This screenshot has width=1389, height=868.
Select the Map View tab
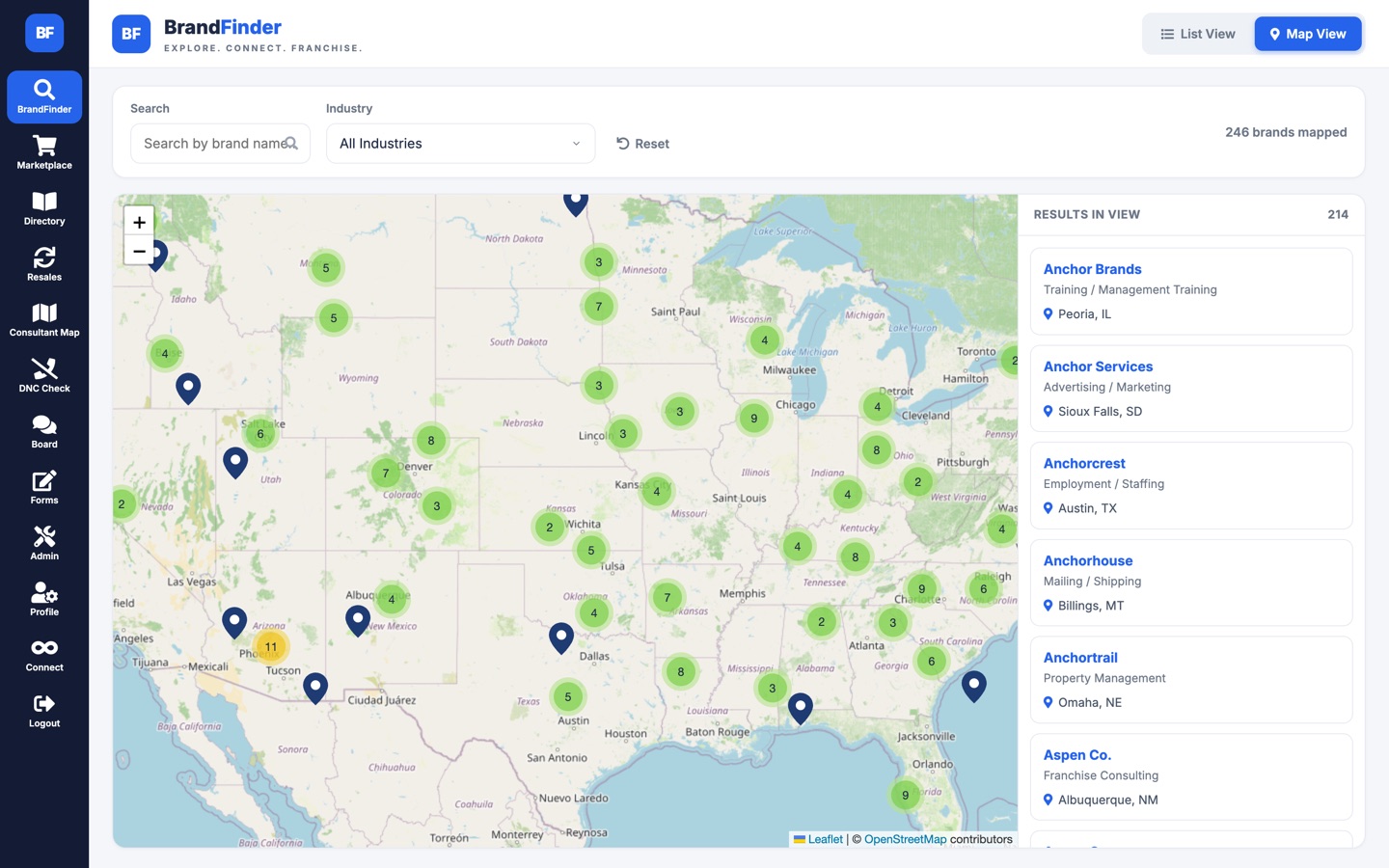tap(1308, 34)
